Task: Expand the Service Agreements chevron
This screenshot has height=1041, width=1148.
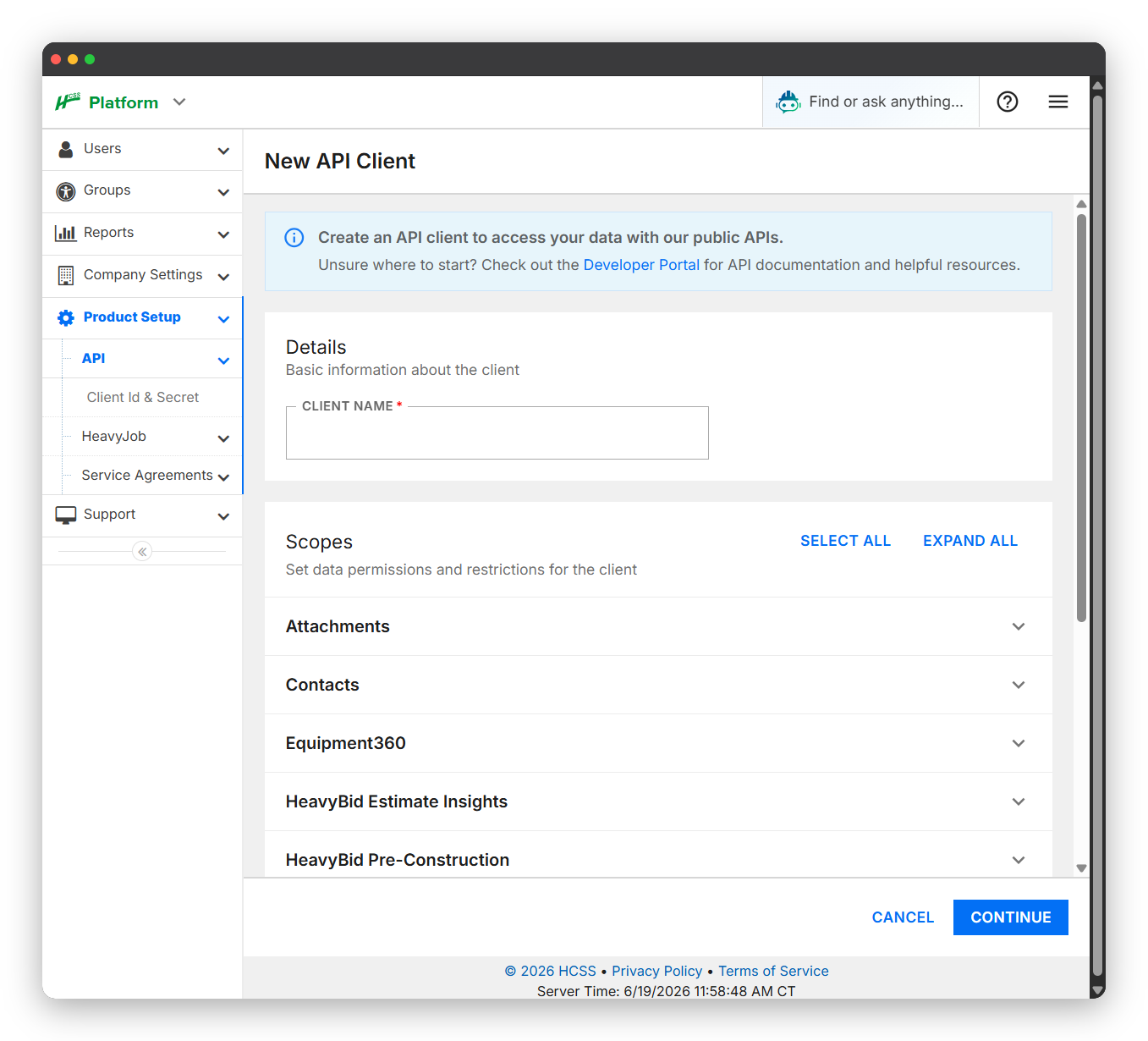Action: (223, 477)
